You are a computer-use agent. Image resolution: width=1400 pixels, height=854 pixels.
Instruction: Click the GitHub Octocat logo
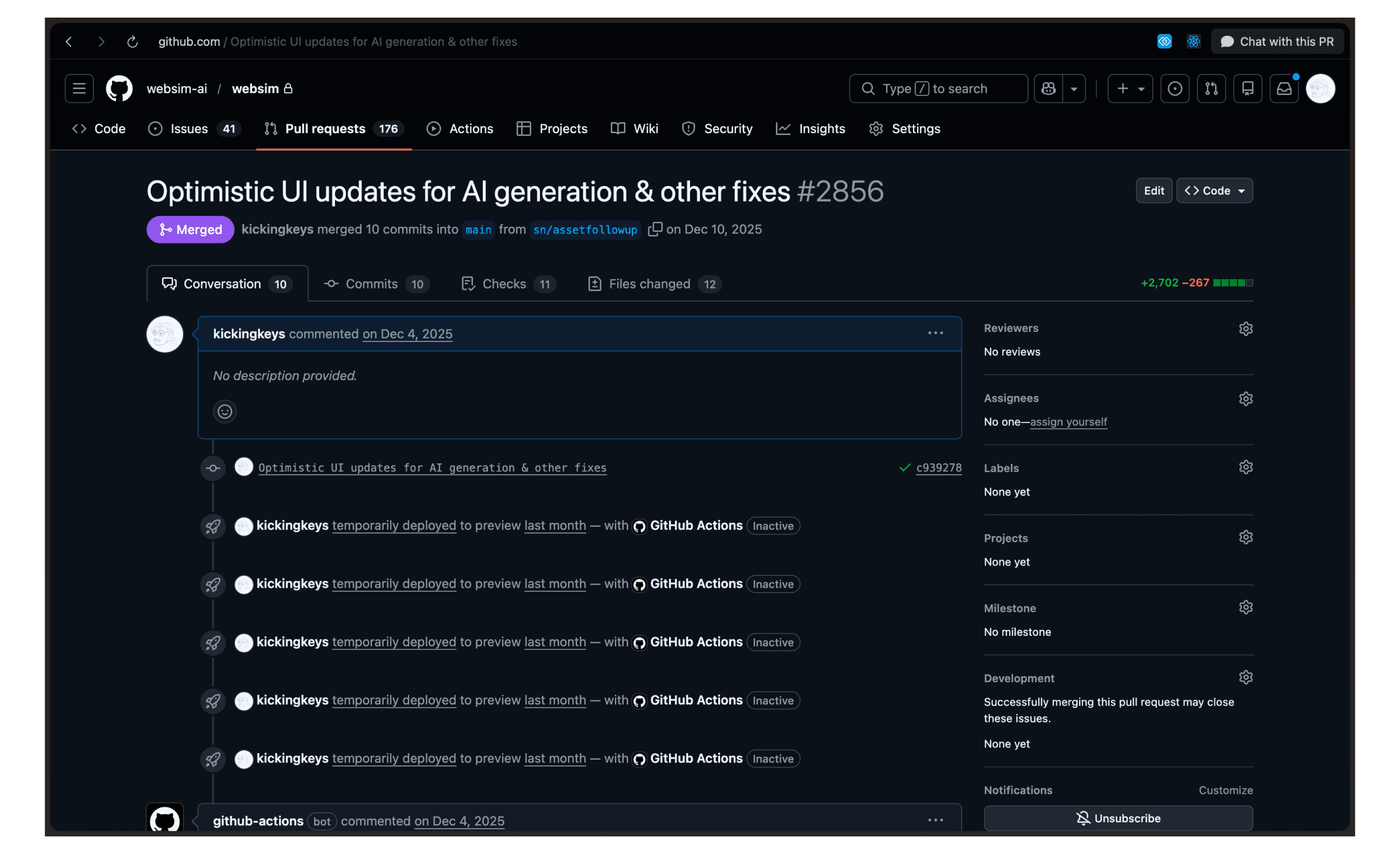point(119,89)
